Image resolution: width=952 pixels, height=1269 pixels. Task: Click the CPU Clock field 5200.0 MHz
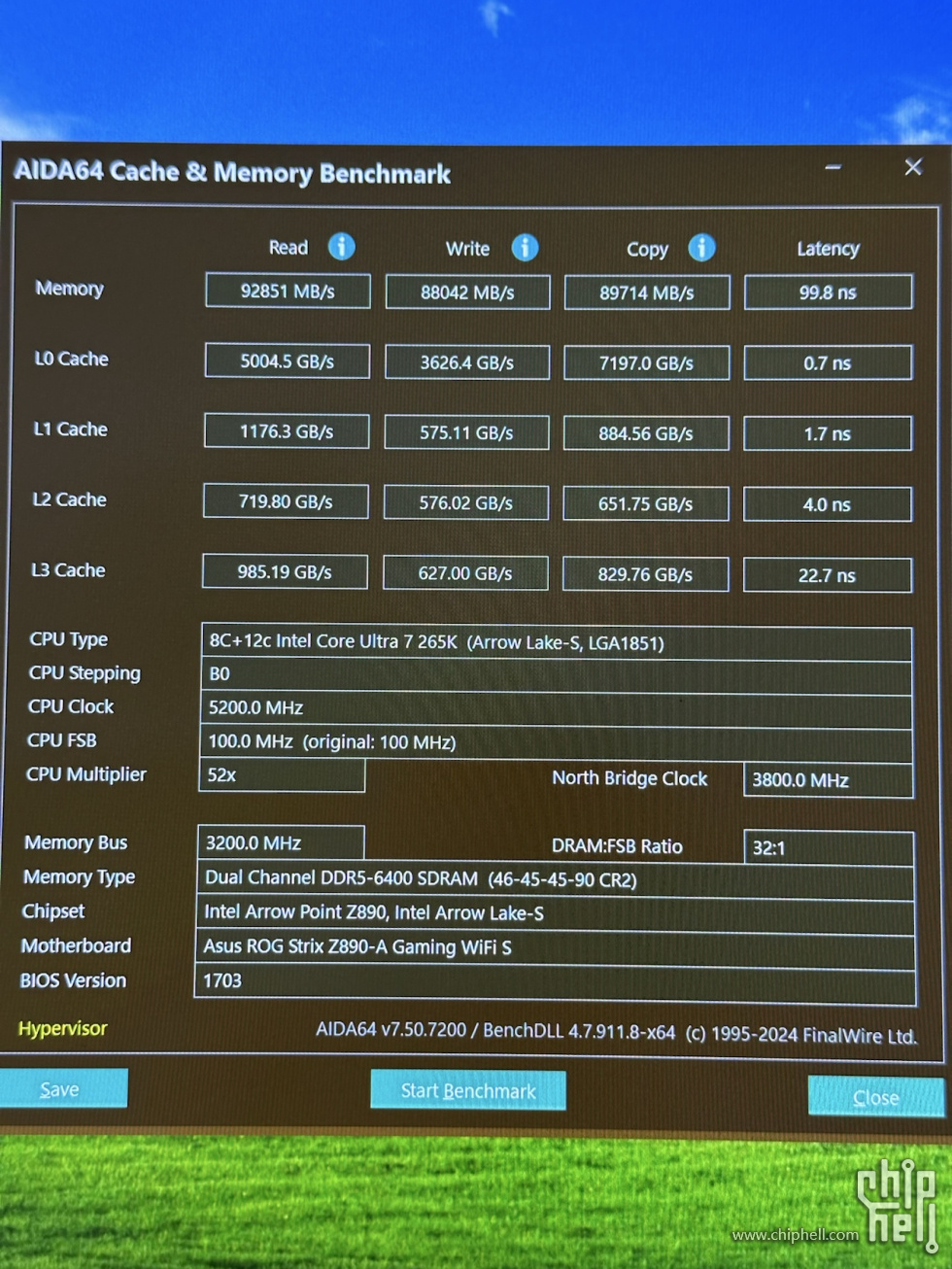pyautogui.click(x=557, y=708)
